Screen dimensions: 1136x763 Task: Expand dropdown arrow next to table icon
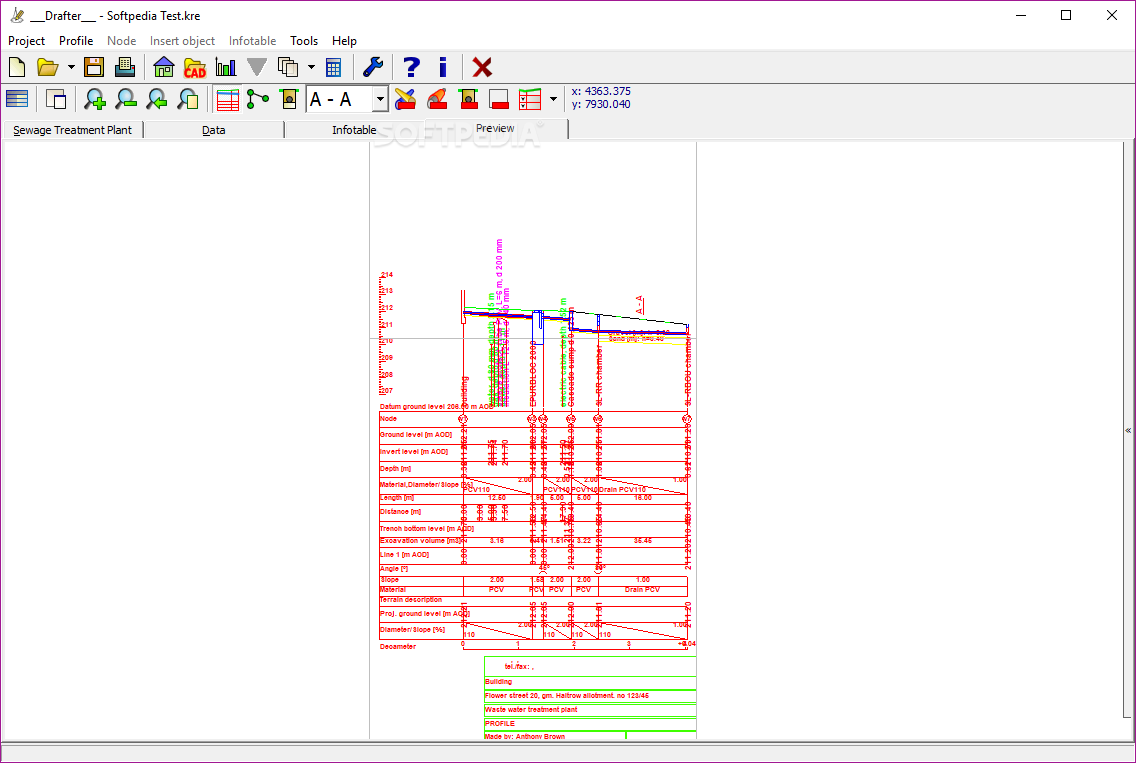[x=554, y=99]
